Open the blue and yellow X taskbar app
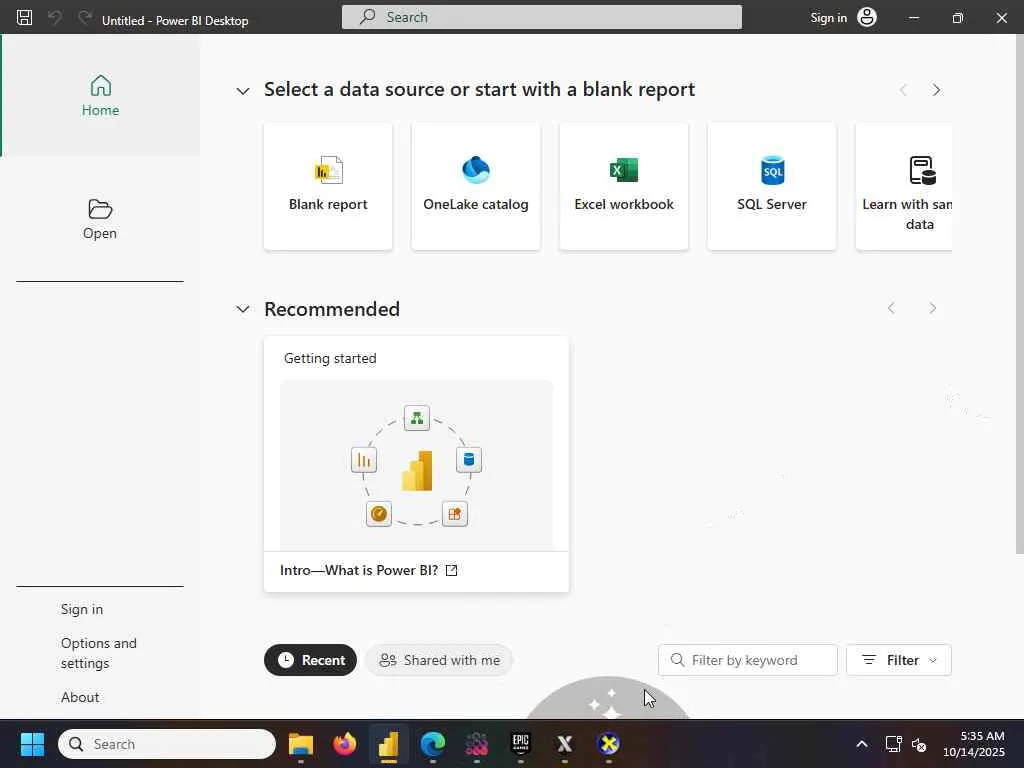 pos(609,744)
